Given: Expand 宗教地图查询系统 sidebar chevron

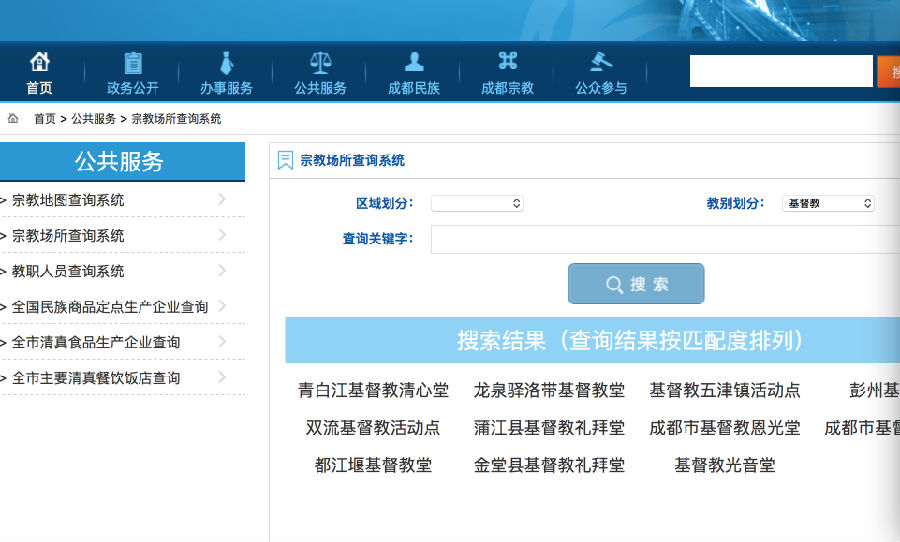Looking at the screenshot, I should coord(222,199).
